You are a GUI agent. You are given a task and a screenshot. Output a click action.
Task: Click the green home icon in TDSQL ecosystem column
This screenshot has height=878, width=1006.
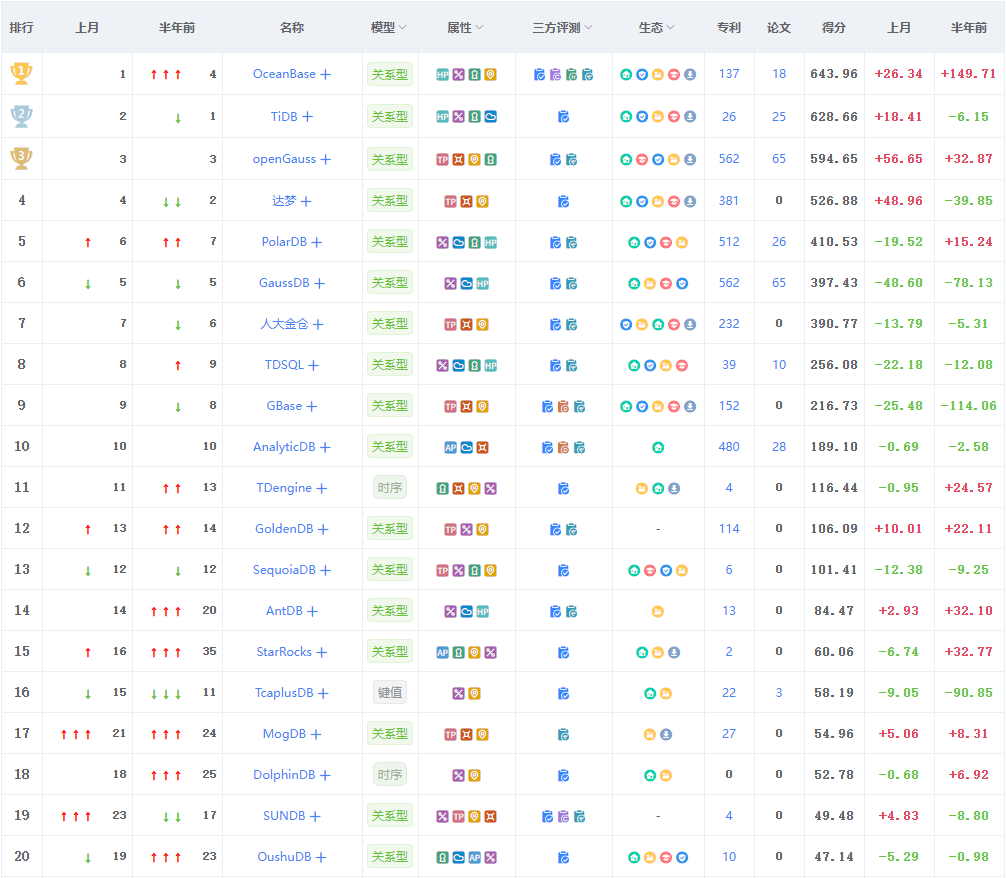pos(634,365)
